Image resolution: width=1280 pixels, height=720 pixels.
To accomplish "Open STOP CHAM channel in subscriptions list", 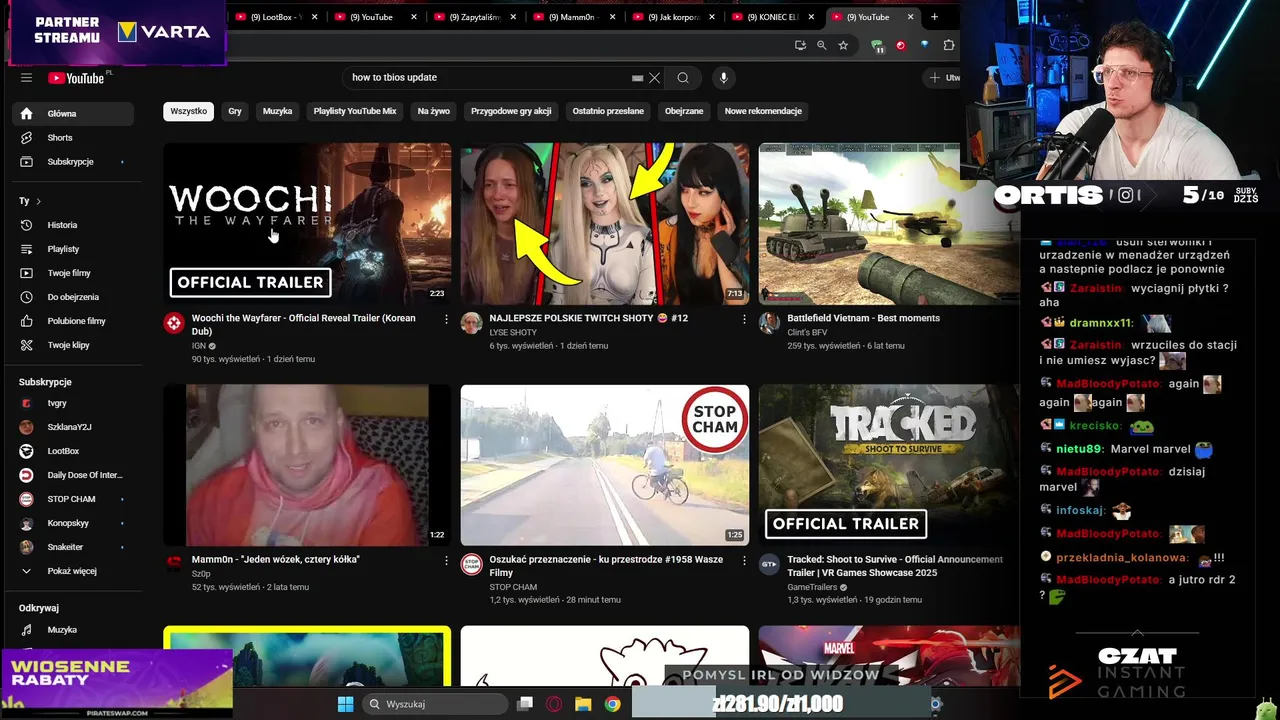I will point(73,499).
